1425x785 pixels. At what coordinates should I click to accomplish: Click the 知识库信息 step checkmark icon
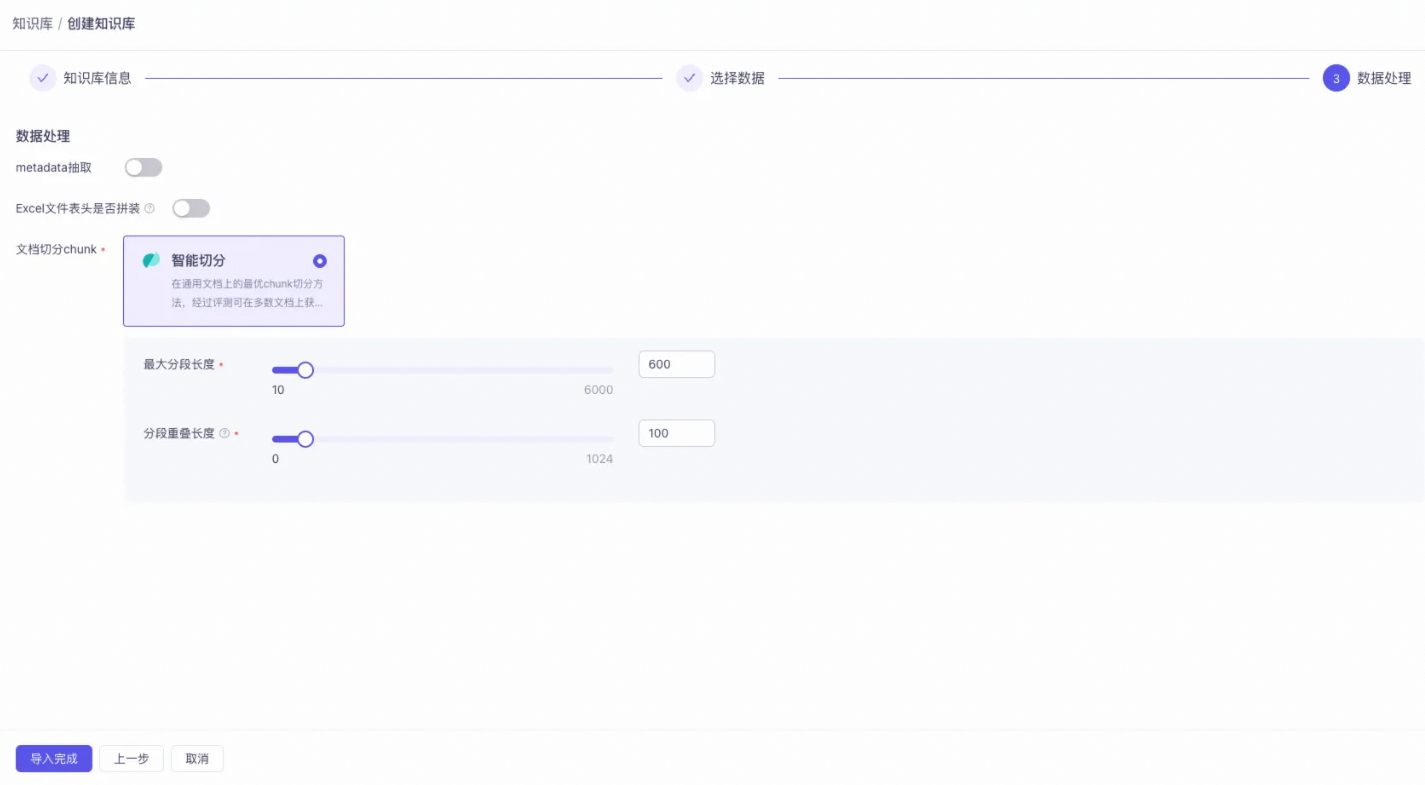[x=43, y=78]
